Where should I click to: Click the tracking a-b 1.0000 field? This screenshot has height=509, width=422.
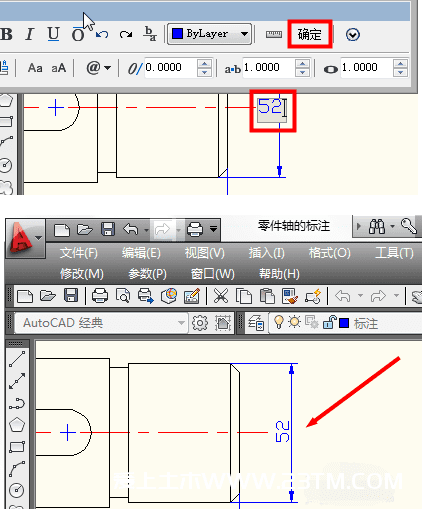tap(269, 68)
